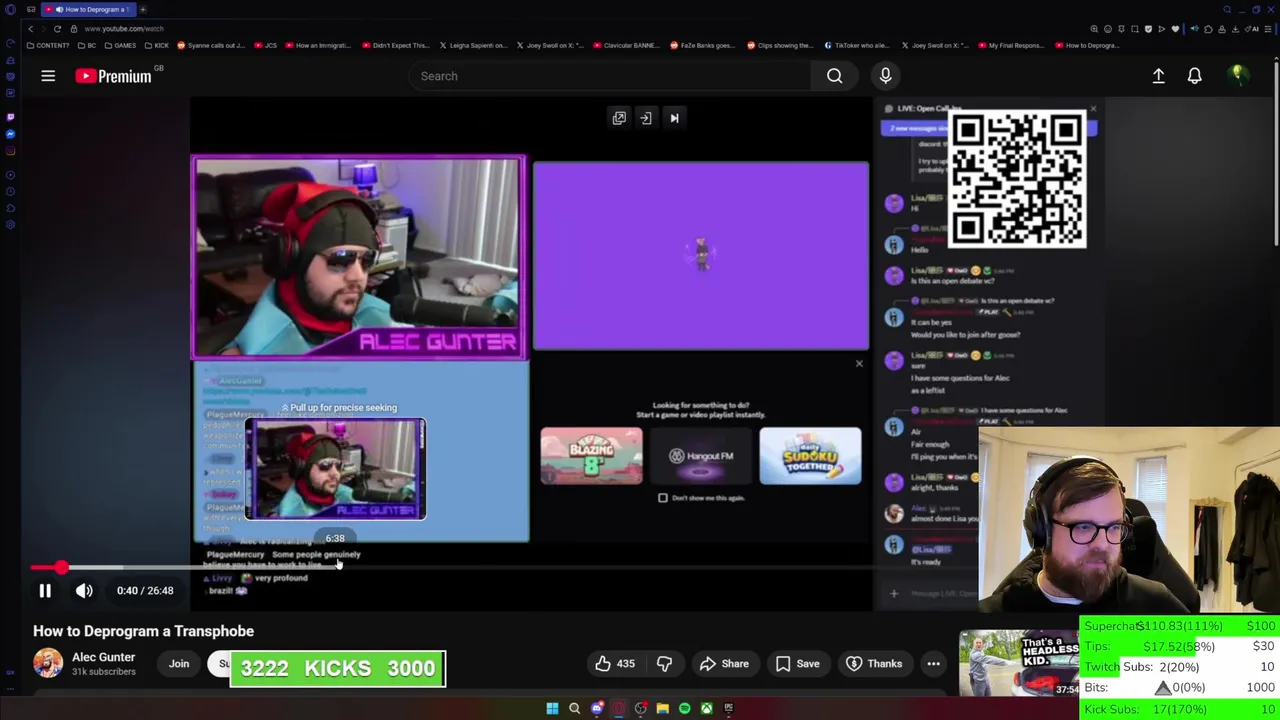This screenshot has height=720, width=1280.
Task: Open the Leigha Sapienti bookmark
Action: point(473,45)
